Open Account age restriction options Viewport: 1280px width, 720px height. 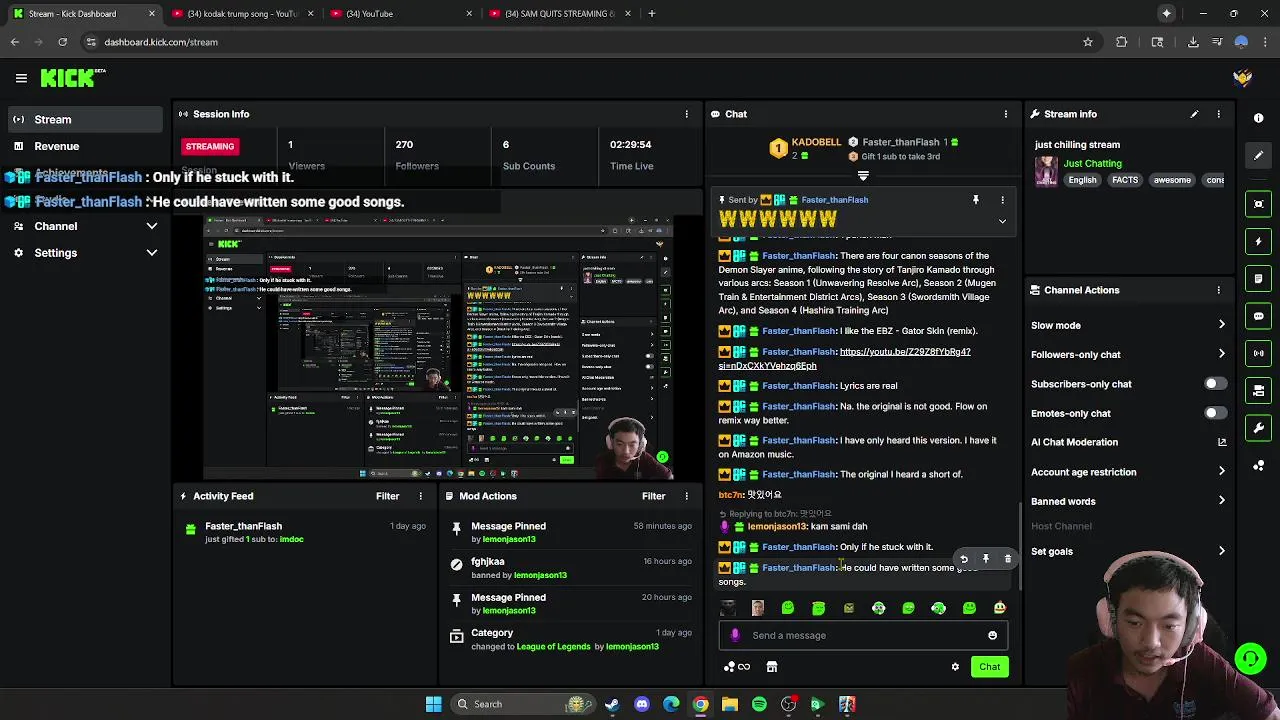pos(1128,472)
